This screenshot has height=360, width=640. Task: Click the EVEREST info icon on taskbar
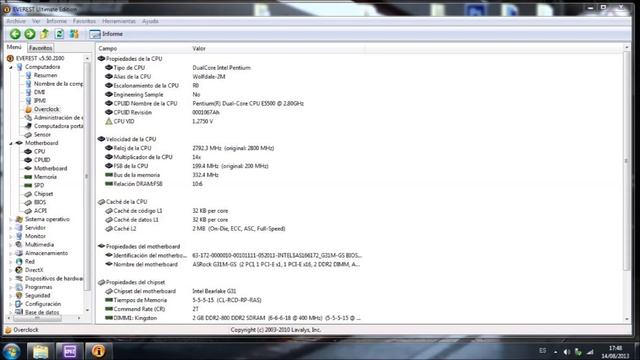(98, 351)
